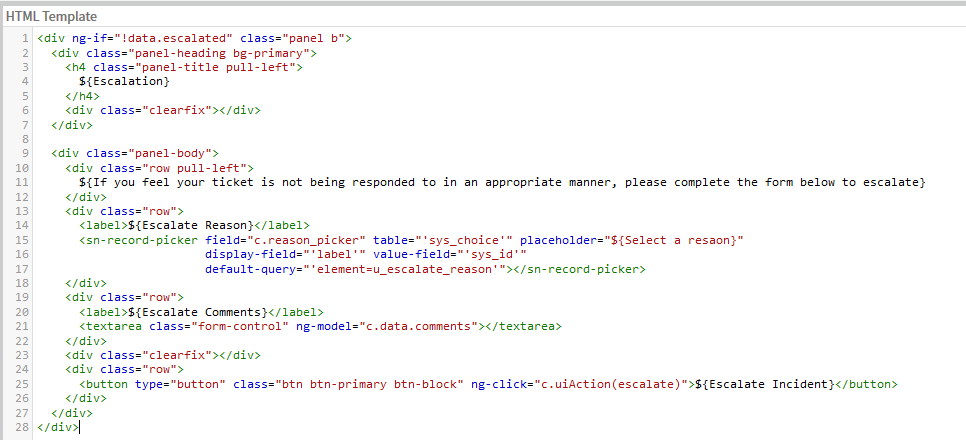966x440 pixels.
Task: Click gutter line number 17
Action: [x=22, y=269]
